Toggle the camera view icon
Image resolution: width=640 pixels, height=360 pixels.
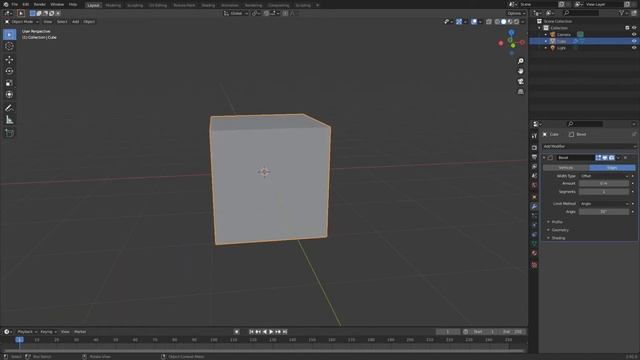(x=520, y=82)
